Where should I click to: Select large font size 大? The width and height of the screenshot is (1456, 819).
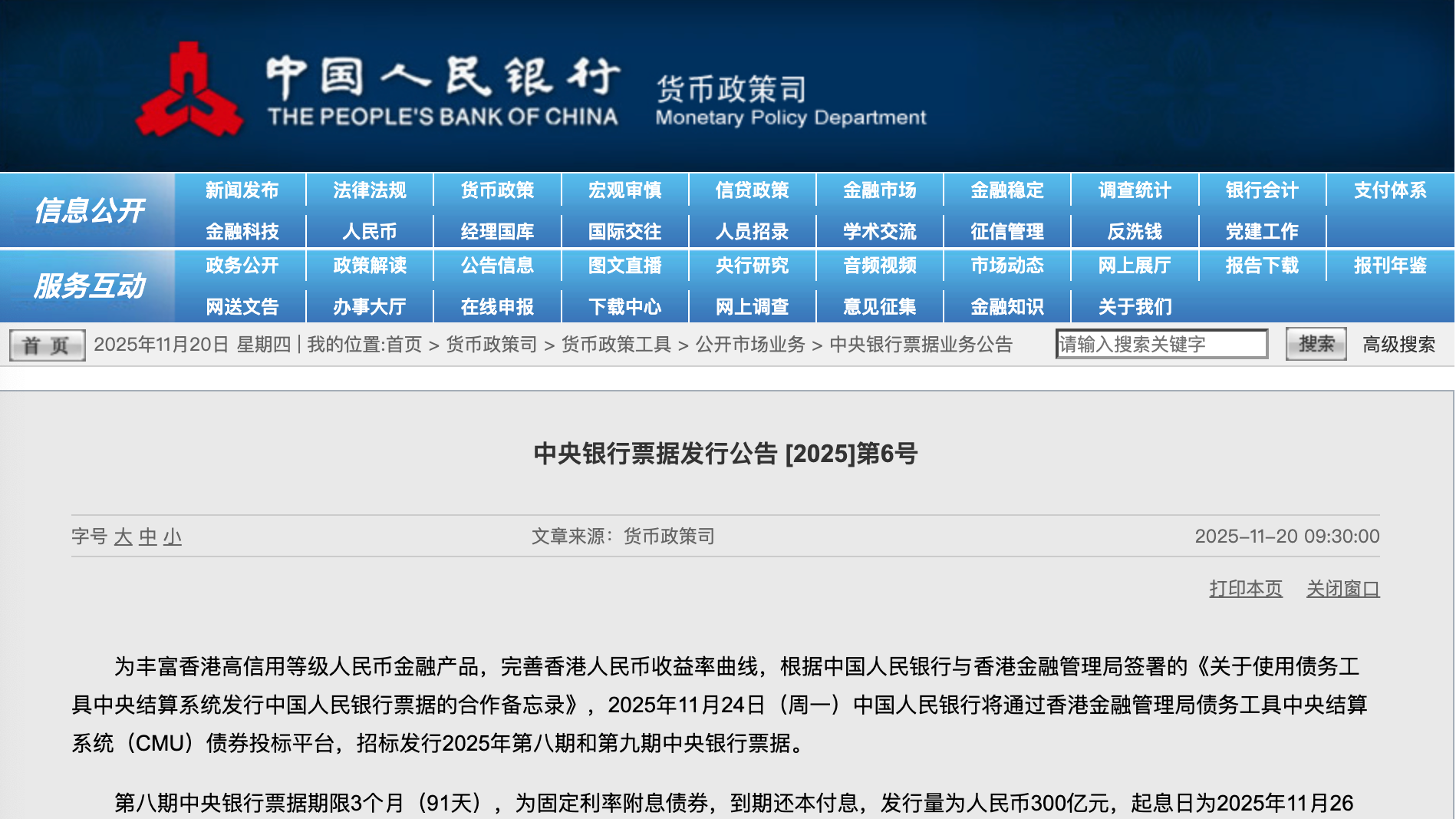pyautogui.click(x=123, y=537)
